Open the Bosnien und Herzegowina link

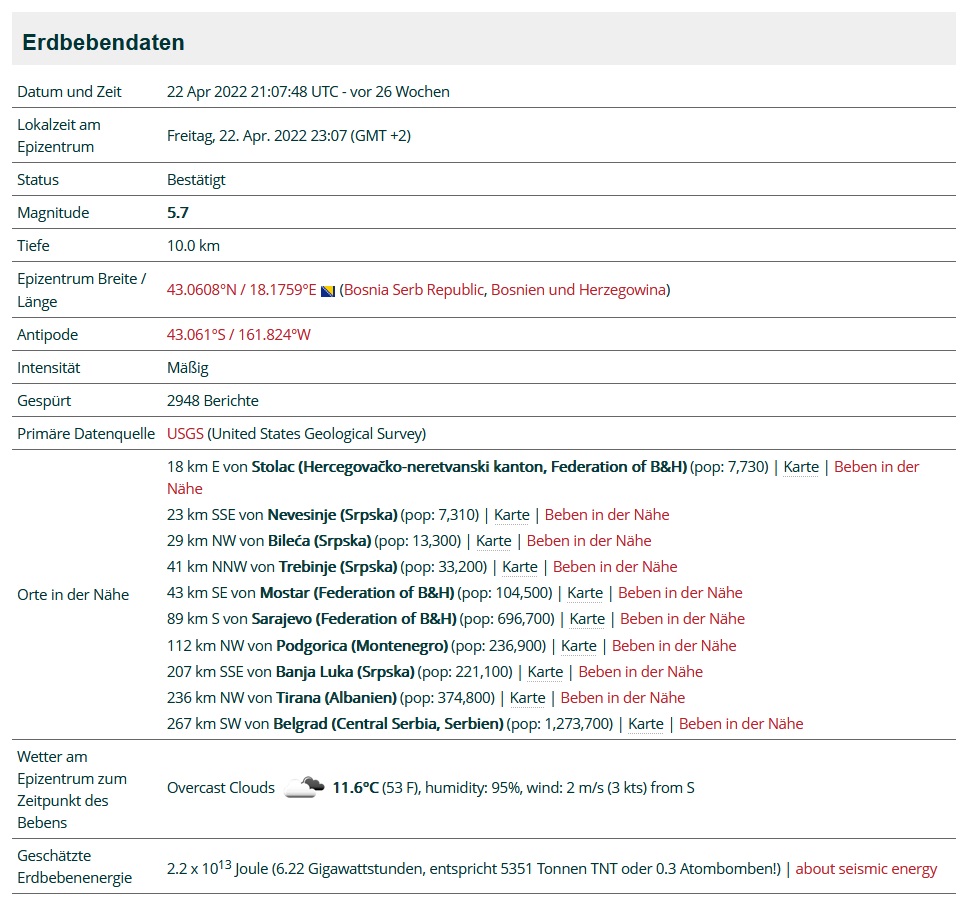578,290
